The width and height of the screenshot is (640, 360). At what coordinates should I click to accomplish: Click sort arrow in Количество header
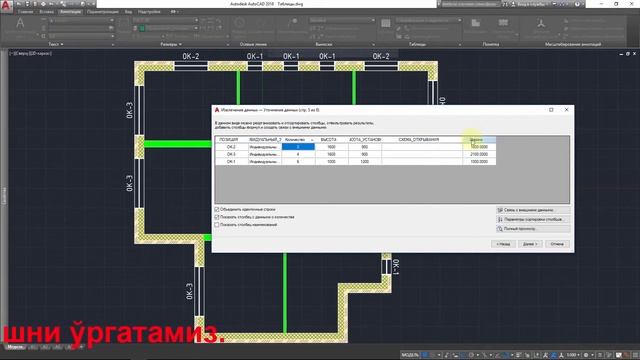click(312, 140)
